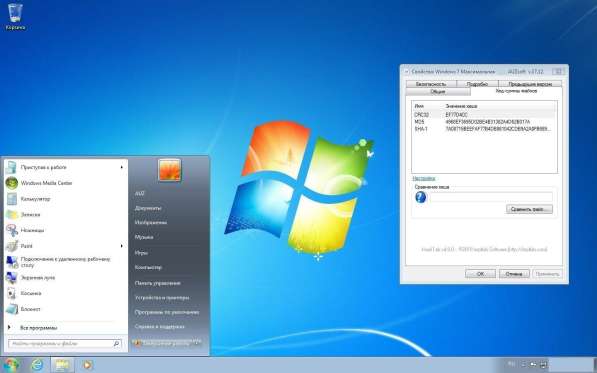Click the Start orb on the taskbar

coord(11,365)
